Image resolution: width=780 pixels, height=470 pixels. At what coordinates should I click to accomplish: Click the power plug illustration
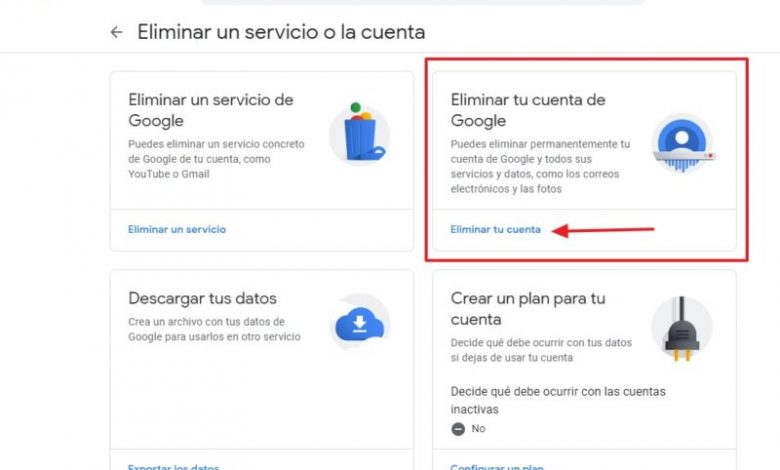tap(682, 329)
